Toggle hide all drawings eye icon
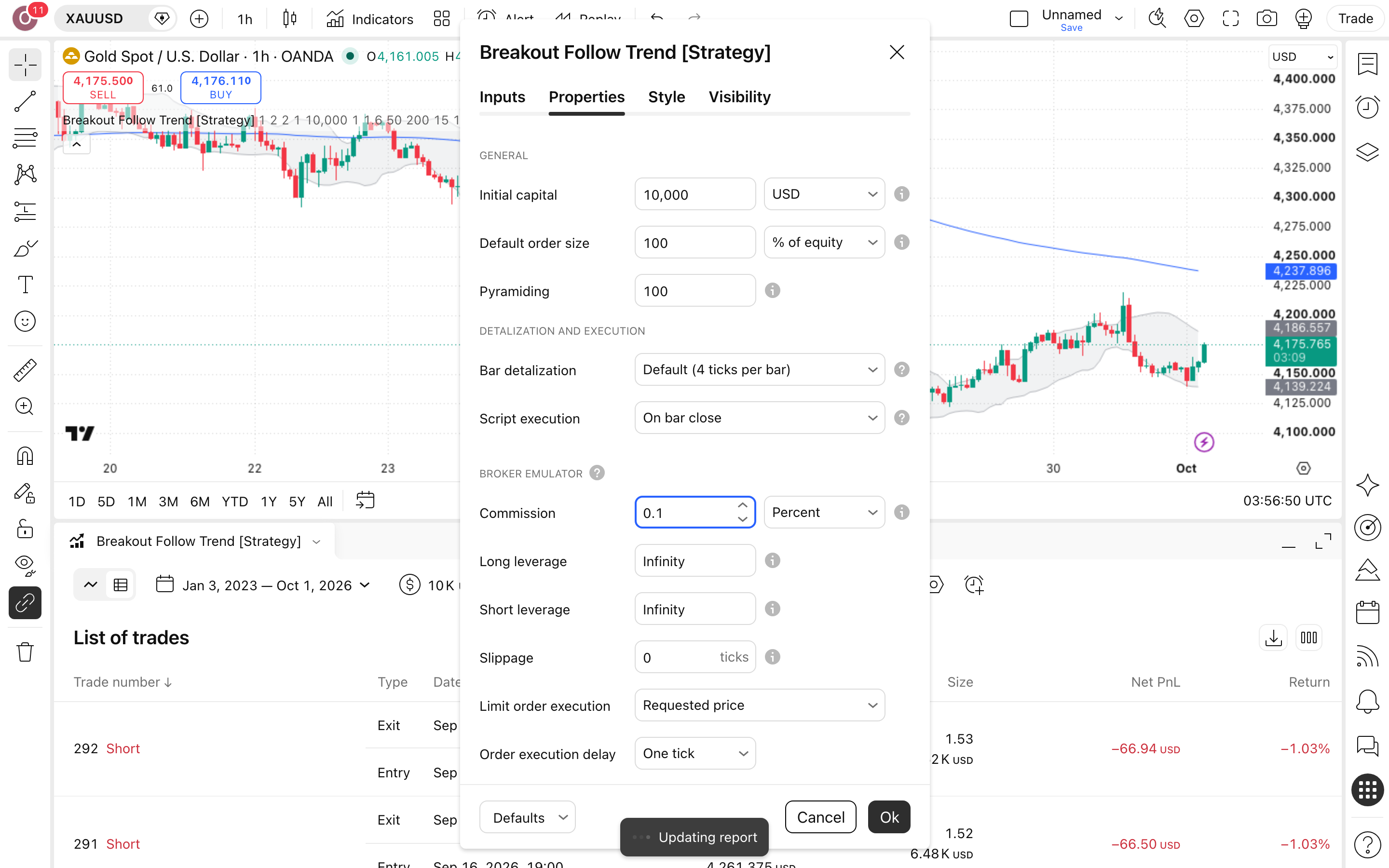 (25, 566)
